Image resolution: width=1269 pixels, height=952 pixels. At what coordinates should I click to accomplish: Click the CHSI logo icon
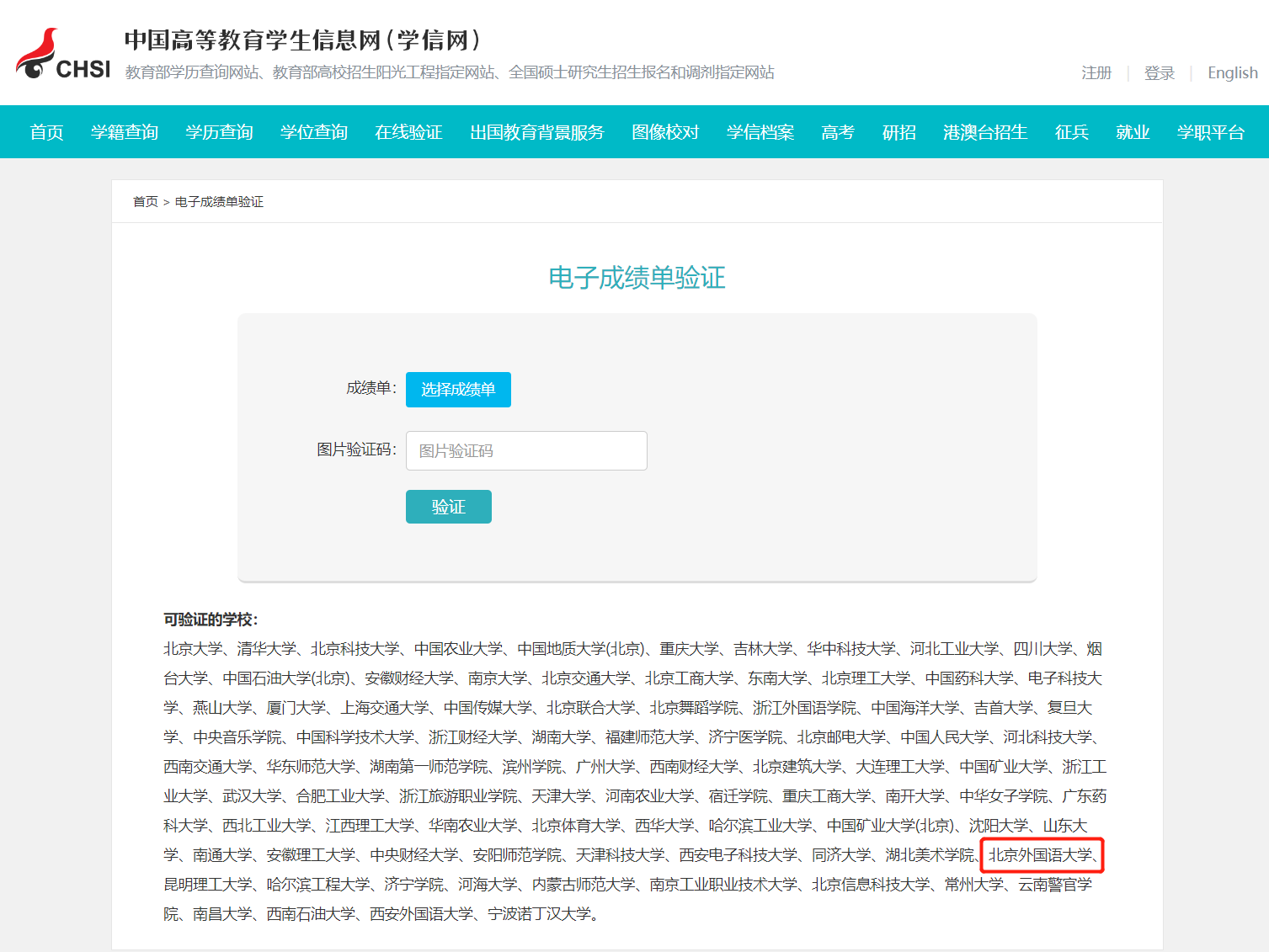(62, 56)
